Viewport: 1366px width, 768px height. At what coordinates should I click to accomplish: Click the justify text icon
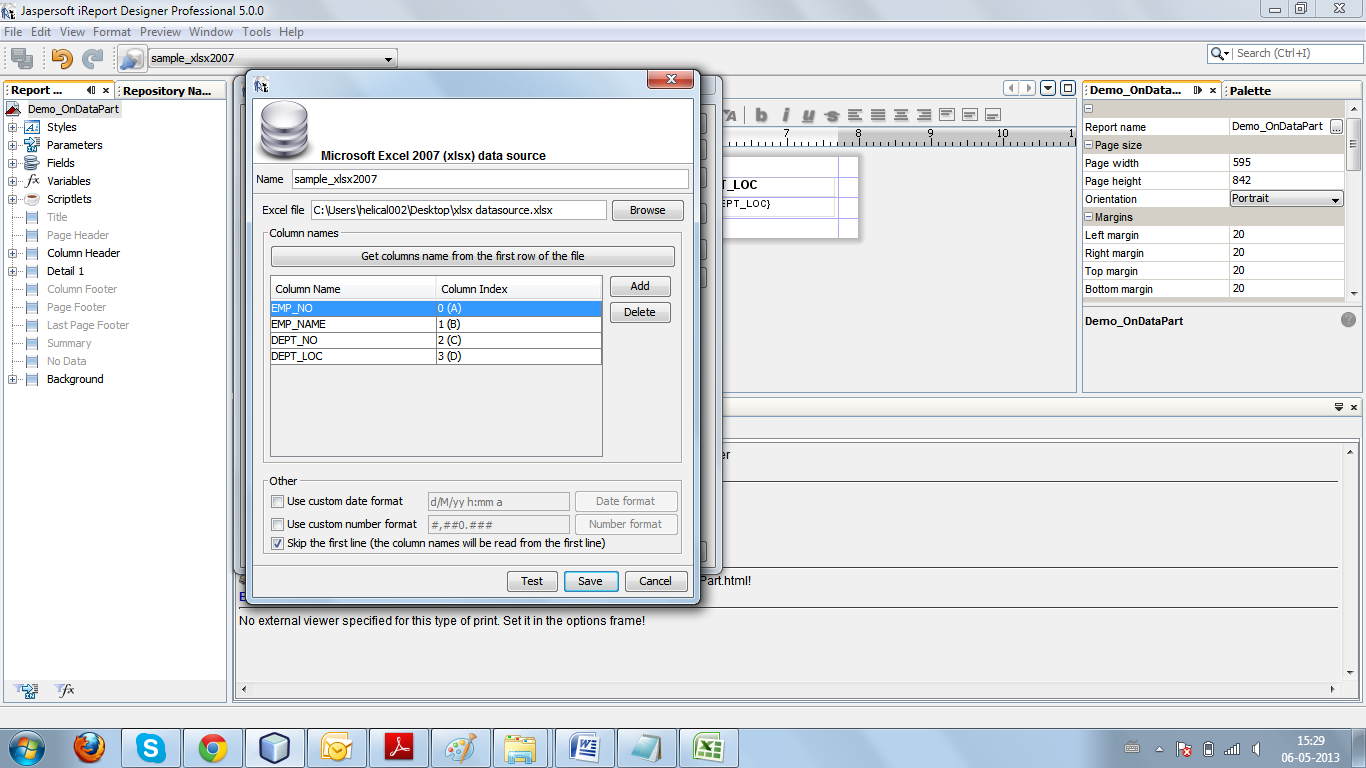point(878,115)
